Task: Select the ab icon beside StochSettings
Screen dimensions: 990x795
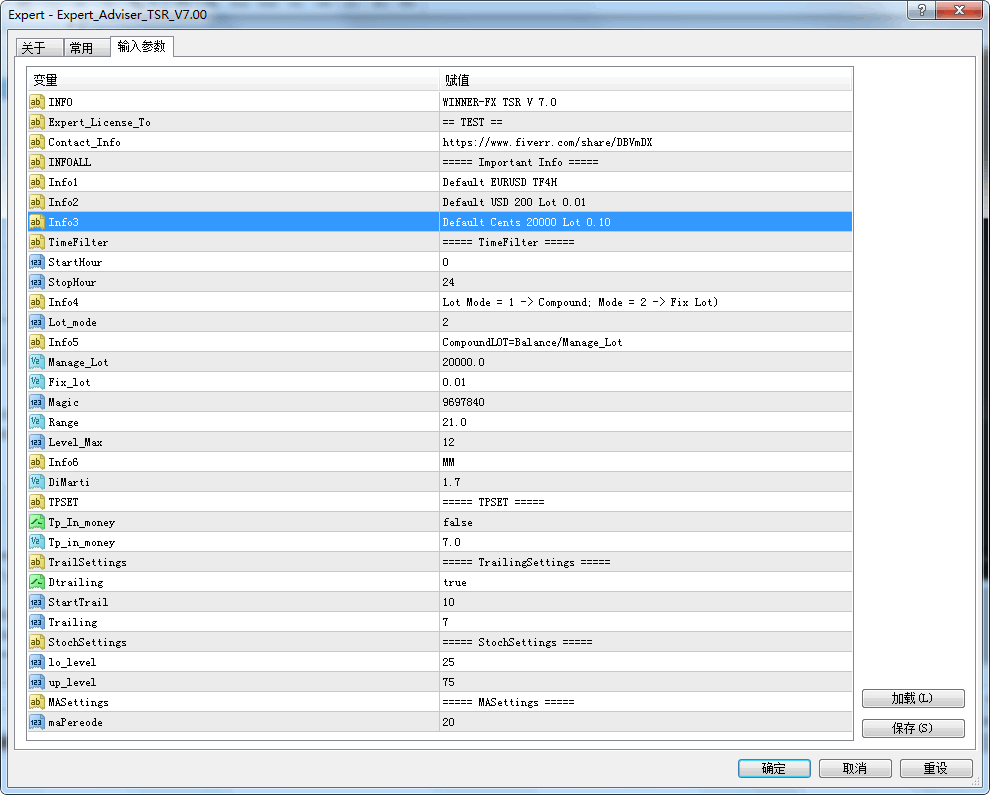Action: coord(35,642)
